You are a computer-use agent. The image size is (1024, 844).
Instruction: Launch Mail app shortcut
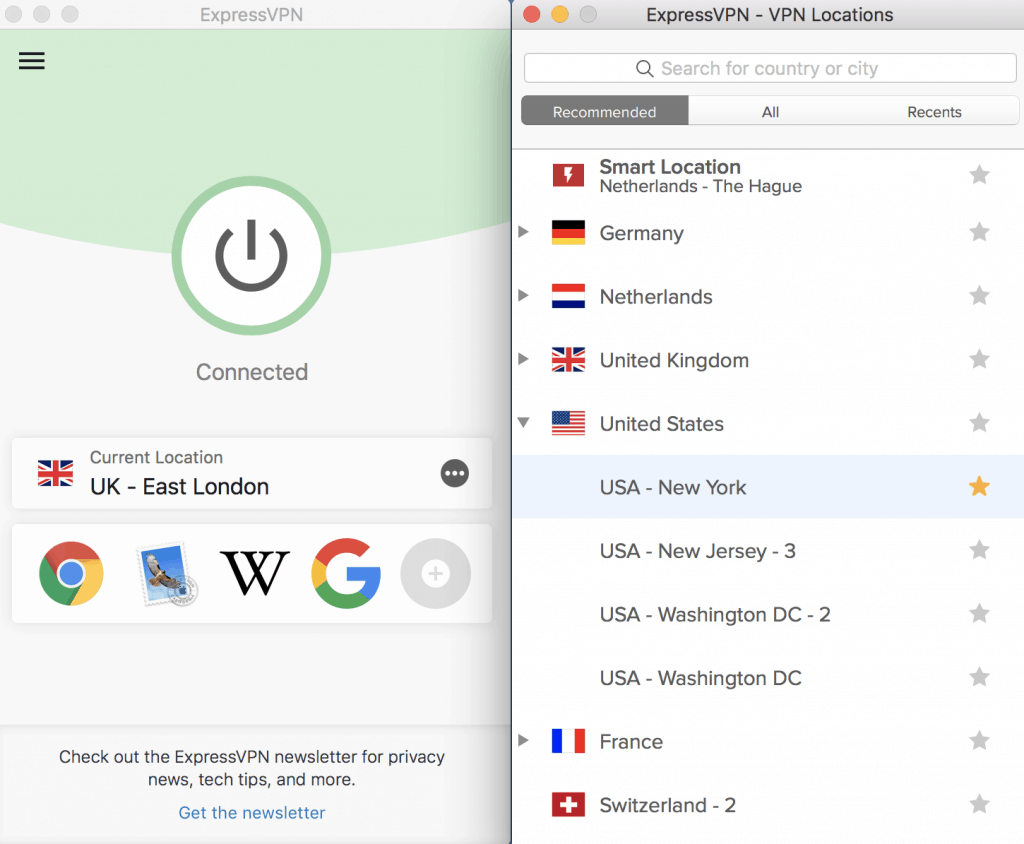point(167,574)
